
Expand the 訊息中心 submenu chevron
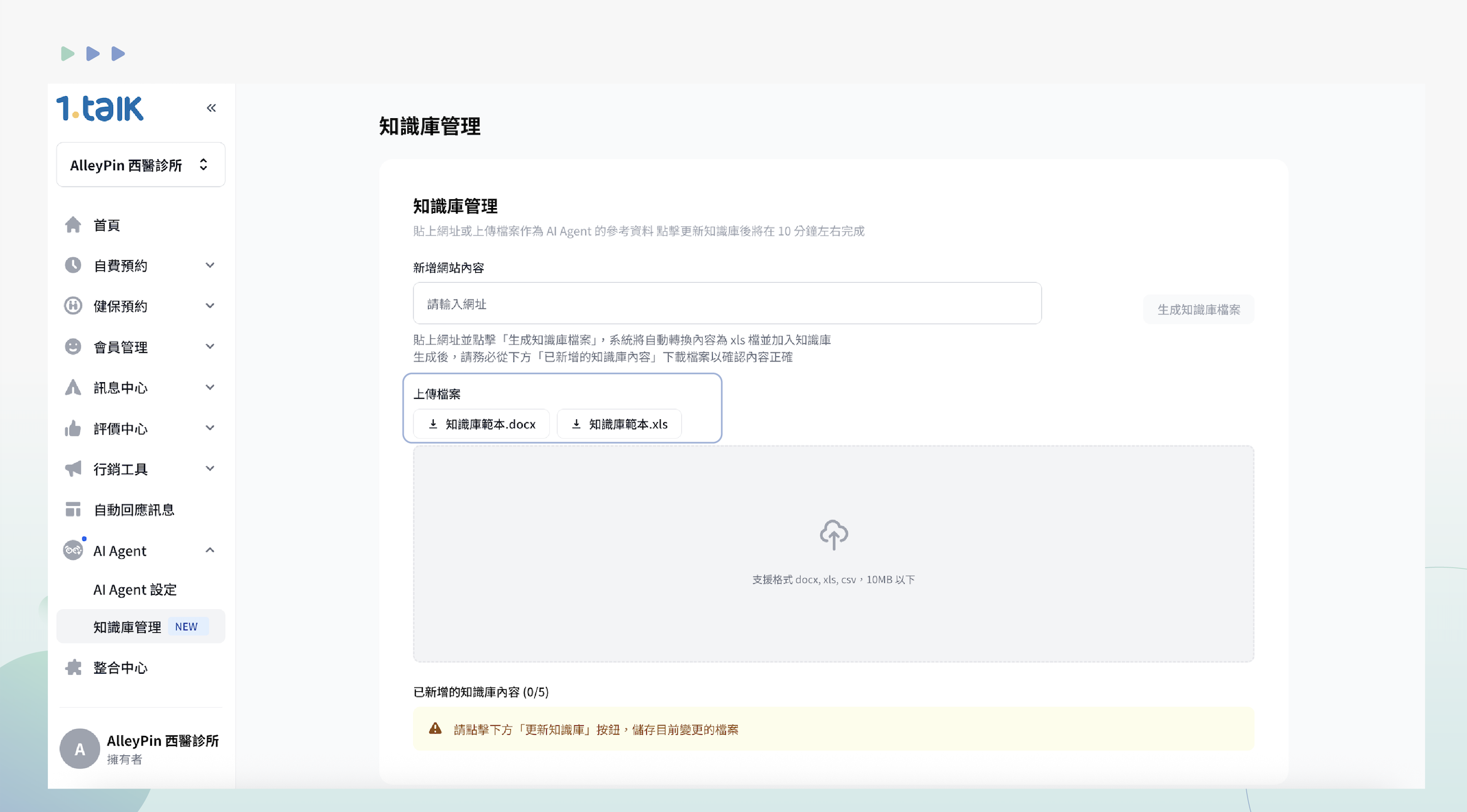point(210,387)
